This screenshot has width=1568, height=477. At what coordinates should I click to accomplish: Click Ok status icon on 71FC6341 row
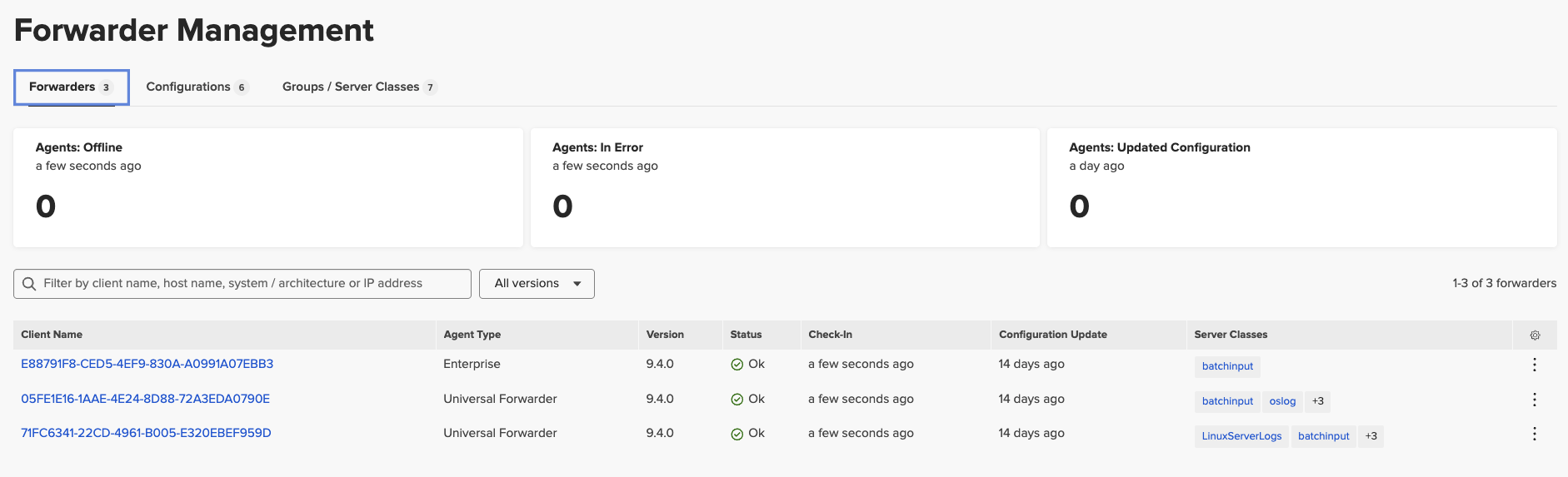pos(737,434)
